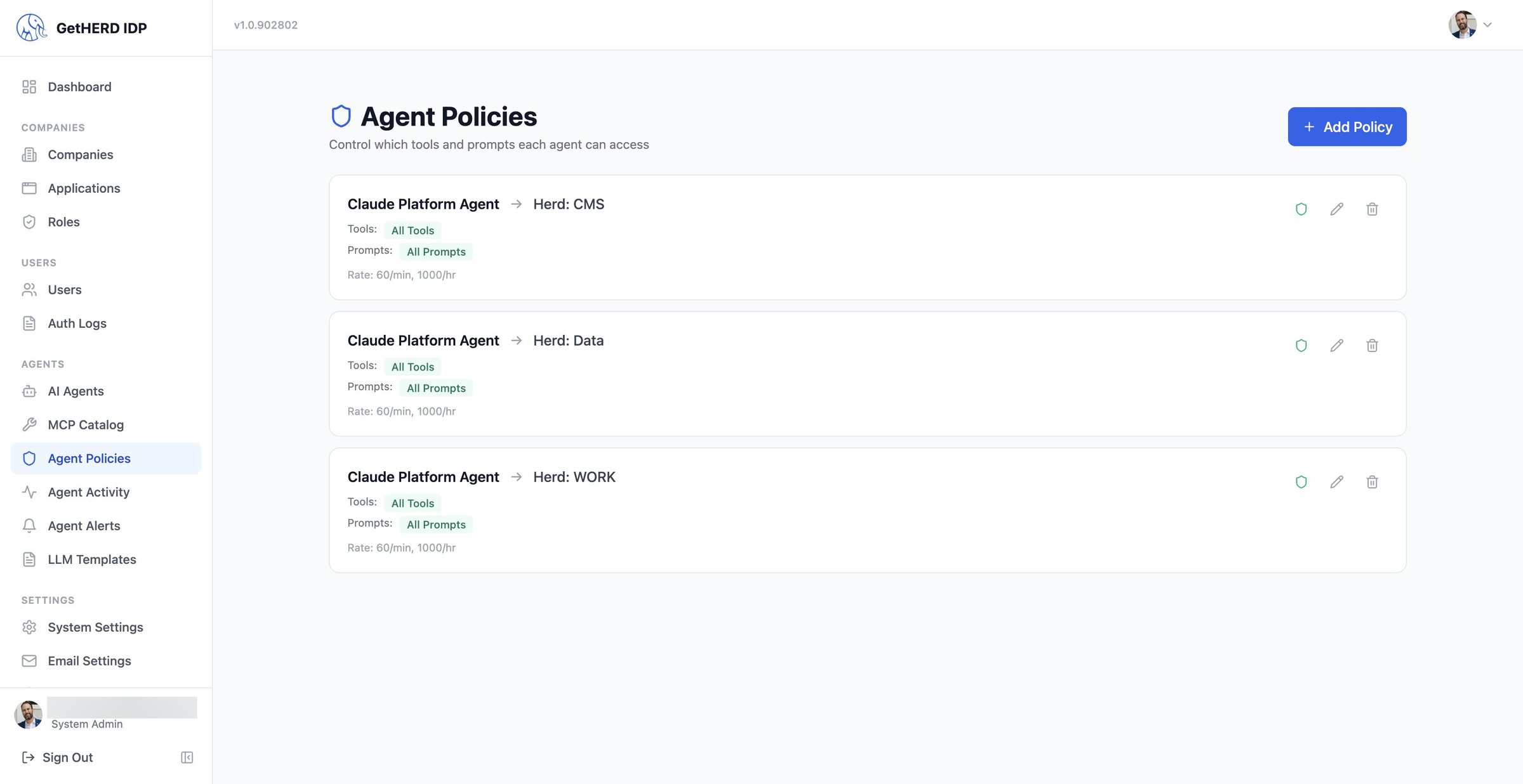Click the Agent Alerts bell icon
This screenshot has height=784, width=1523.
pos(29,526)
